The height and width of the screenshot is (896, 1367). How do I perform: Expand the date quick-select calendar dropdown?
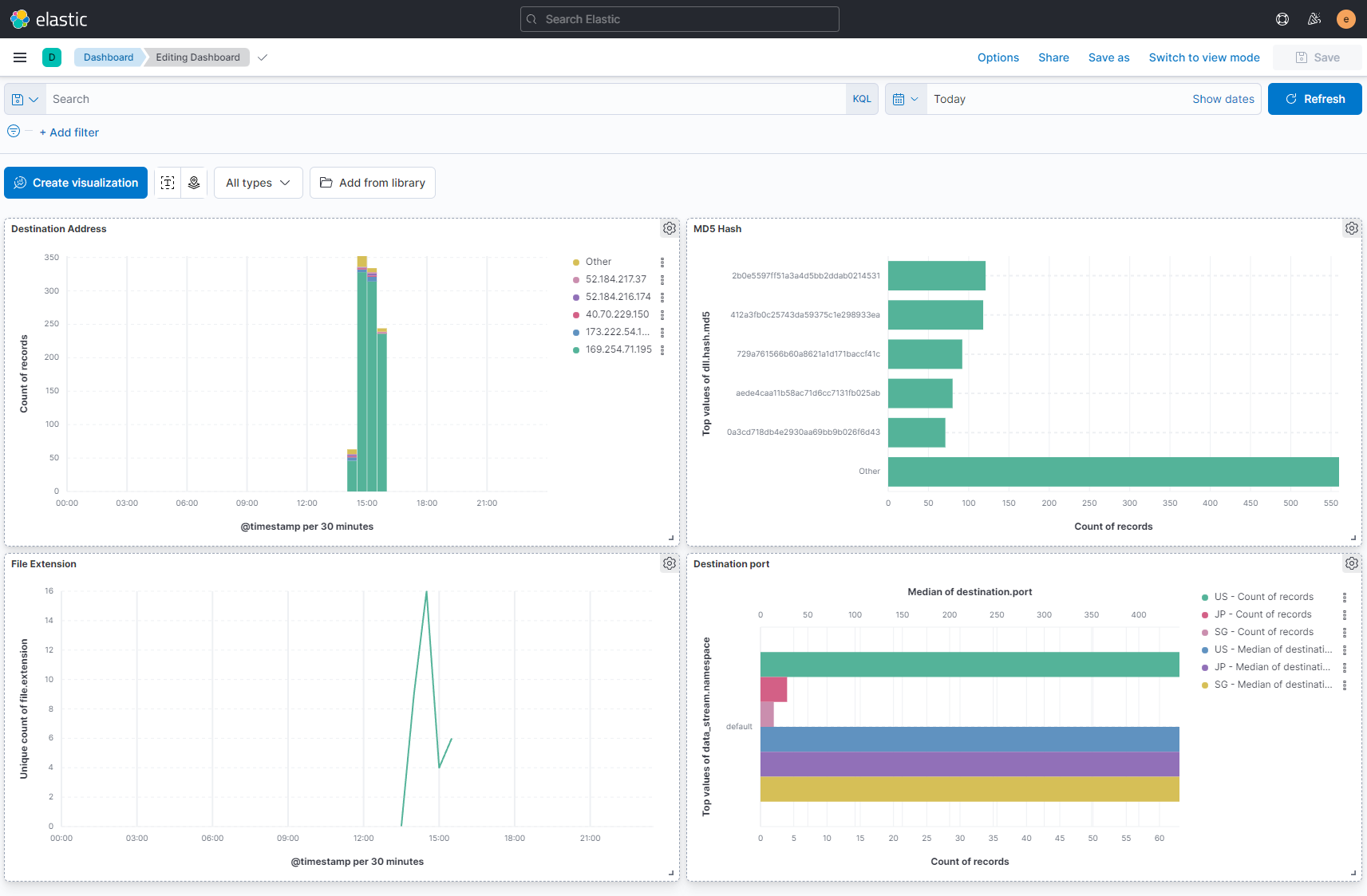point(906,98)
